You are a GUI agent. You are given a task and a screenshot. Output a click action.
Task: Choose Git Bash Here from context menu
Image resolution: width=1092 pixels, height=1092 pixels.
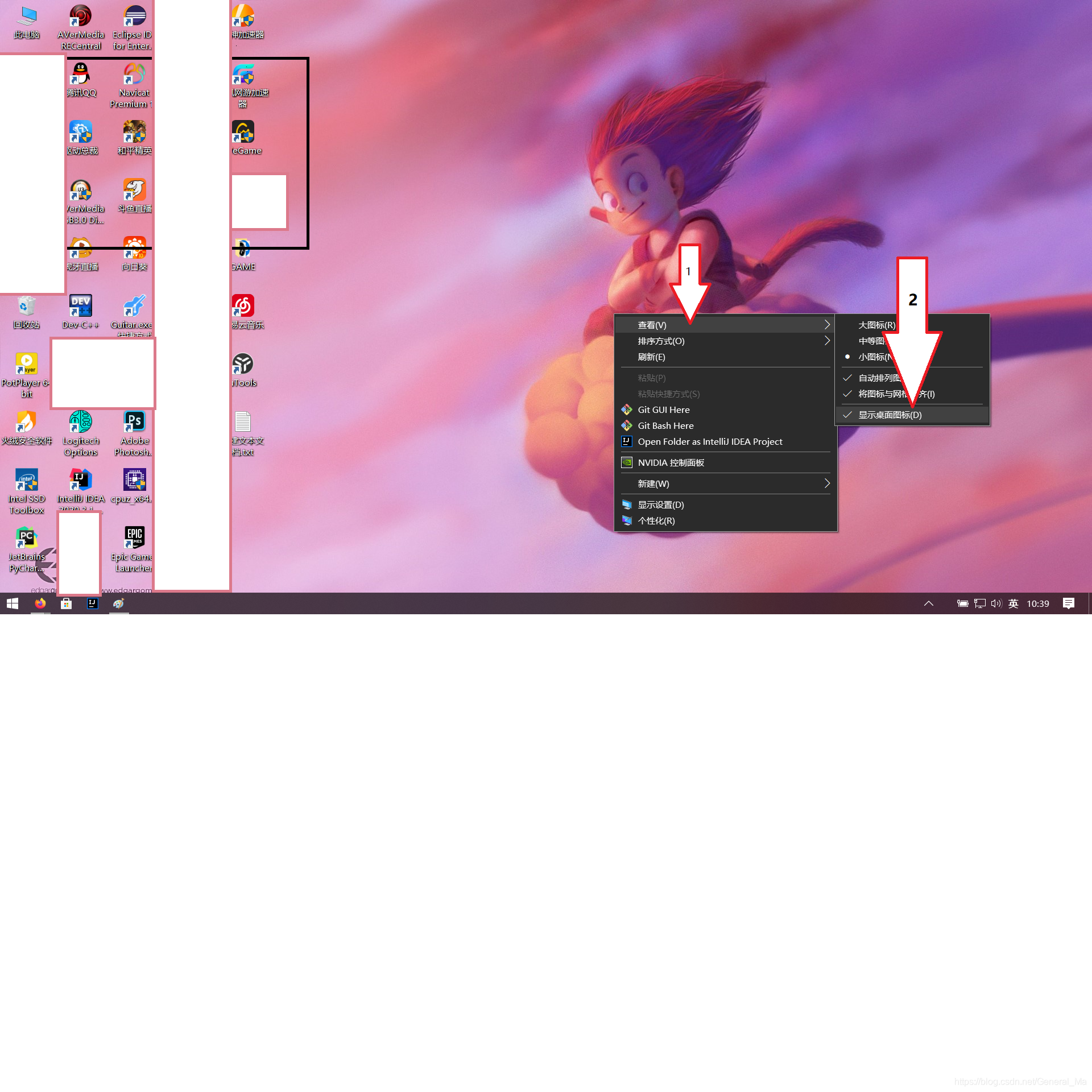click(x=665, y=425)
